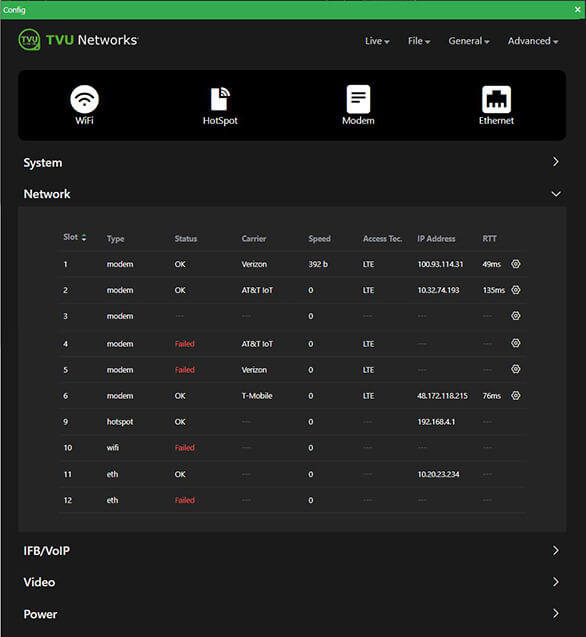The image size is (586, 637).
Task: Select IP address 100.93.114.31
Action: 441,264
